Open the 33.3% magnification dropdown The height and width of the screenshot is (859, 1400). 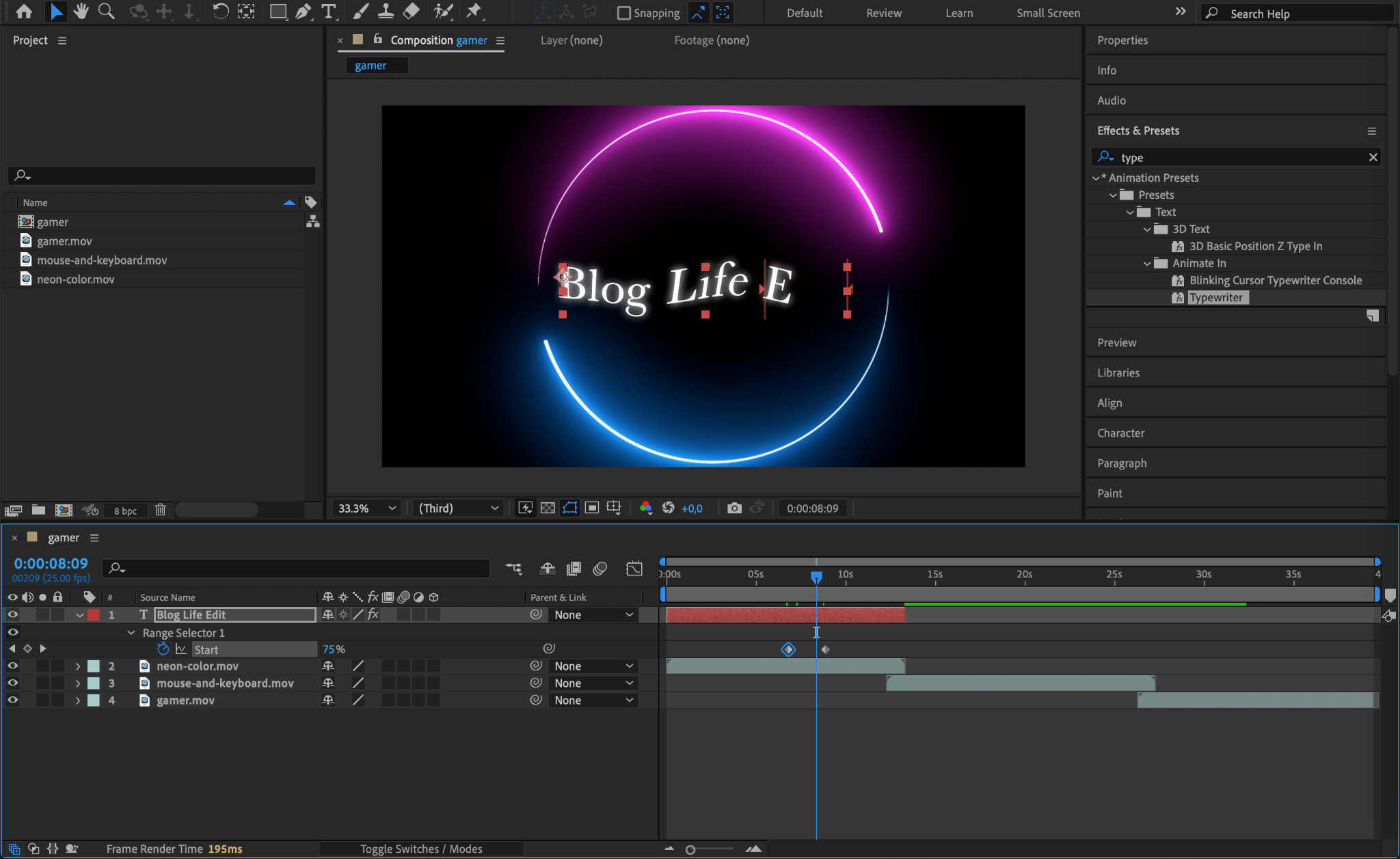(367, 508)
